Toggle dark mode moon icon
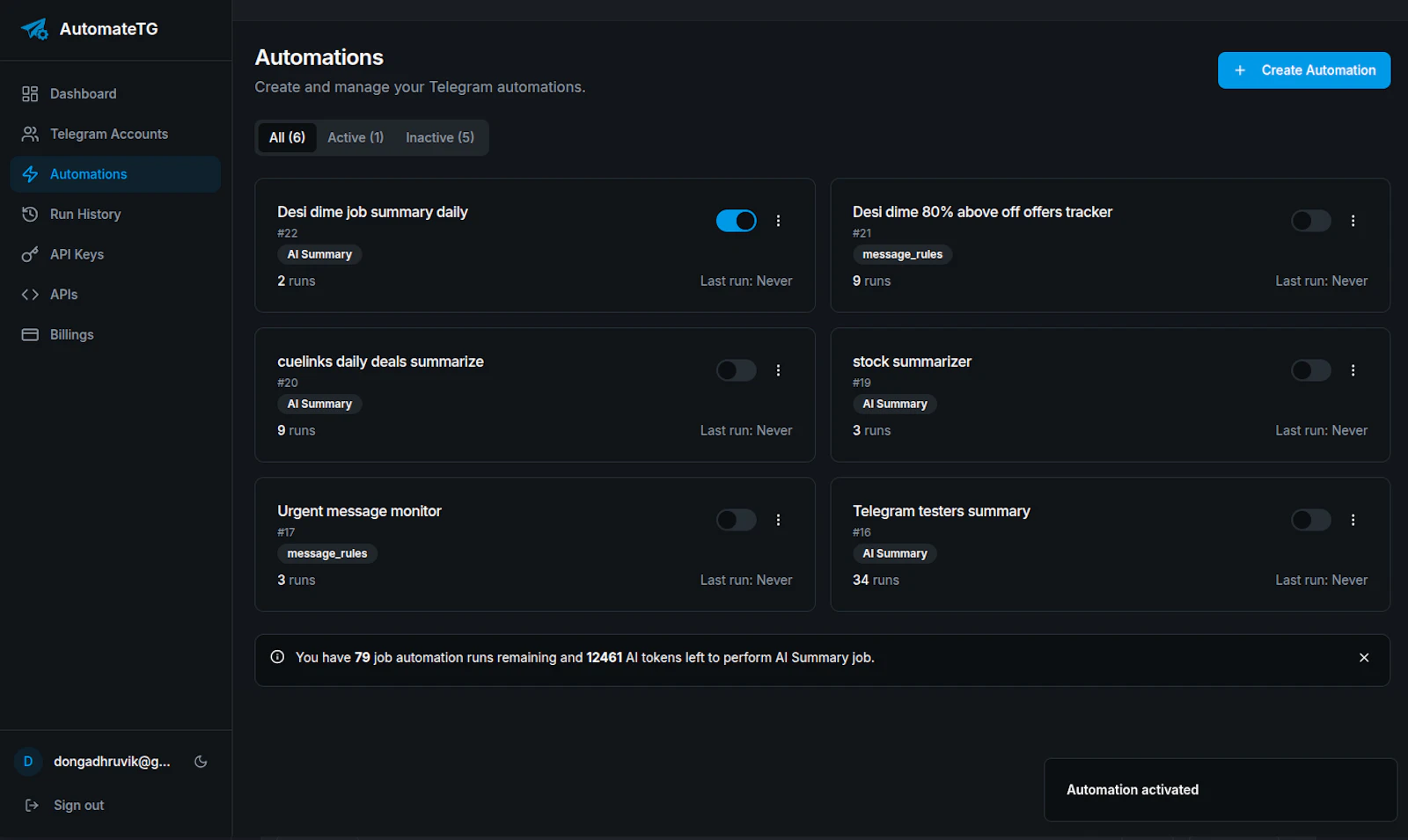Viewport: 1408px width, 840px height. point(201,762)
